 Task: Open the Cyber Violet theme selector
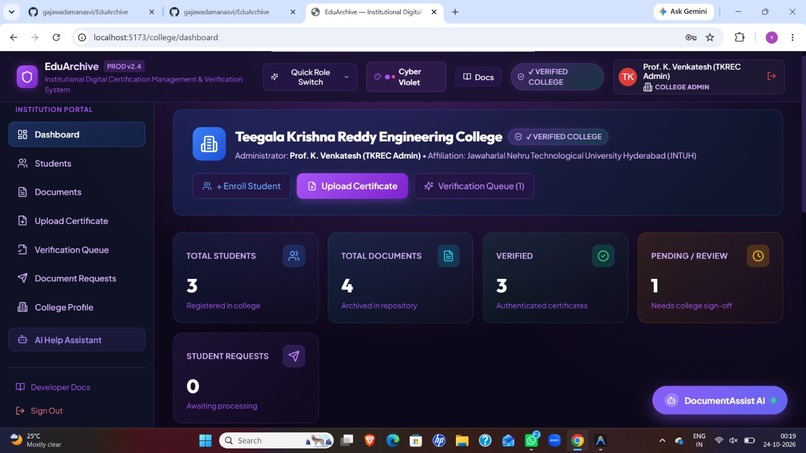click(x=406, y=77)
